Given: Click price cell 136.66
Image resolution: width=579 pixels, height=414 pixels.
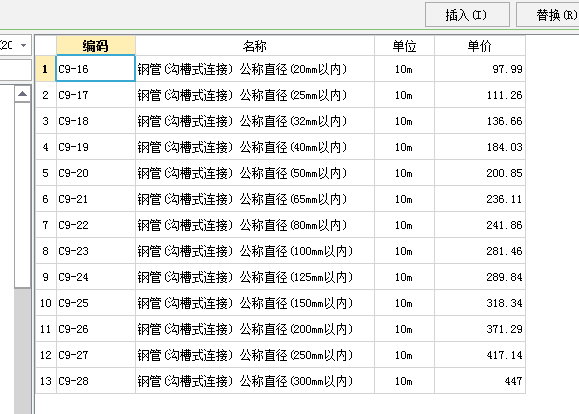Looking at the screenshot, I should [480, 121].
